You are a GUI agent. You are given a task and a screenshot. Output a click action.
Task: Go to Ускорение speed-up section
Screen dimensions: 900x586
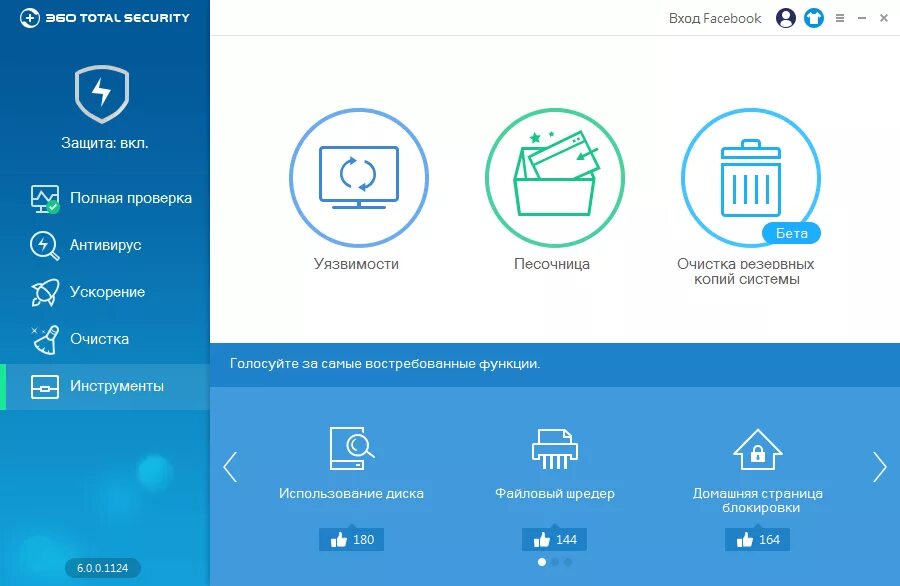[105, 292]
